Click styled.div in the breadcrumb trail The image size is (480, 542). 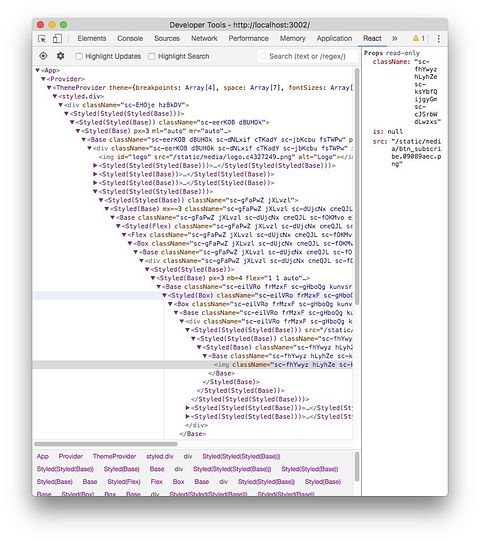click(x=160, y=456)
